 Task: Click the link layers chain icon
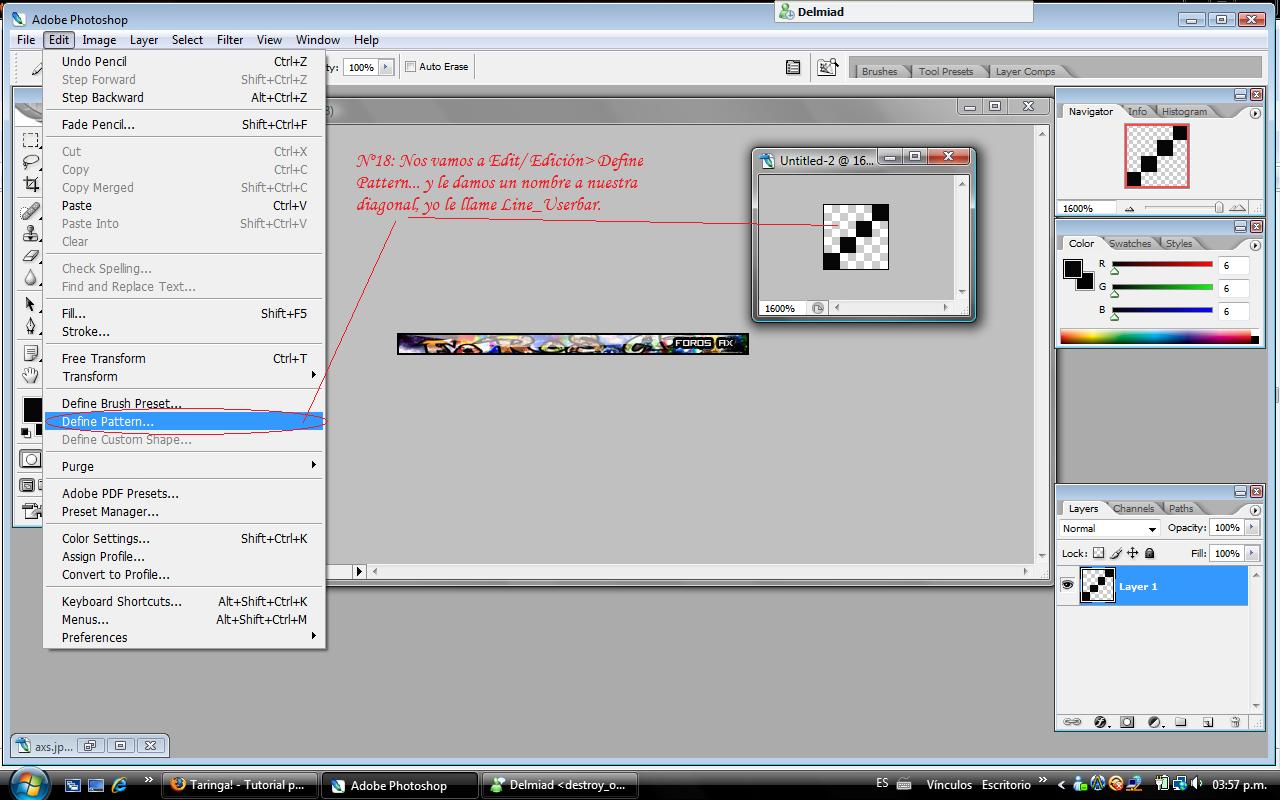(1071, 722)
